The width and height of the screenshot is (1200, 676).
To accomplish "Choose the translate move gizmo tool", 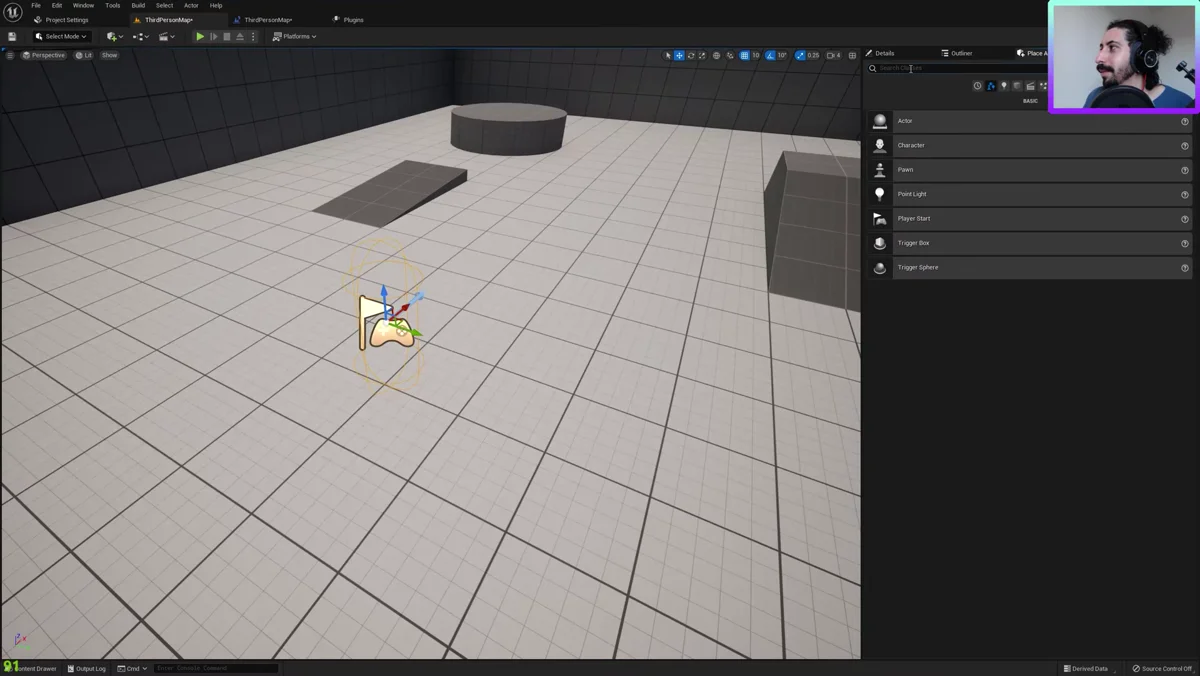I will point(679,55).
